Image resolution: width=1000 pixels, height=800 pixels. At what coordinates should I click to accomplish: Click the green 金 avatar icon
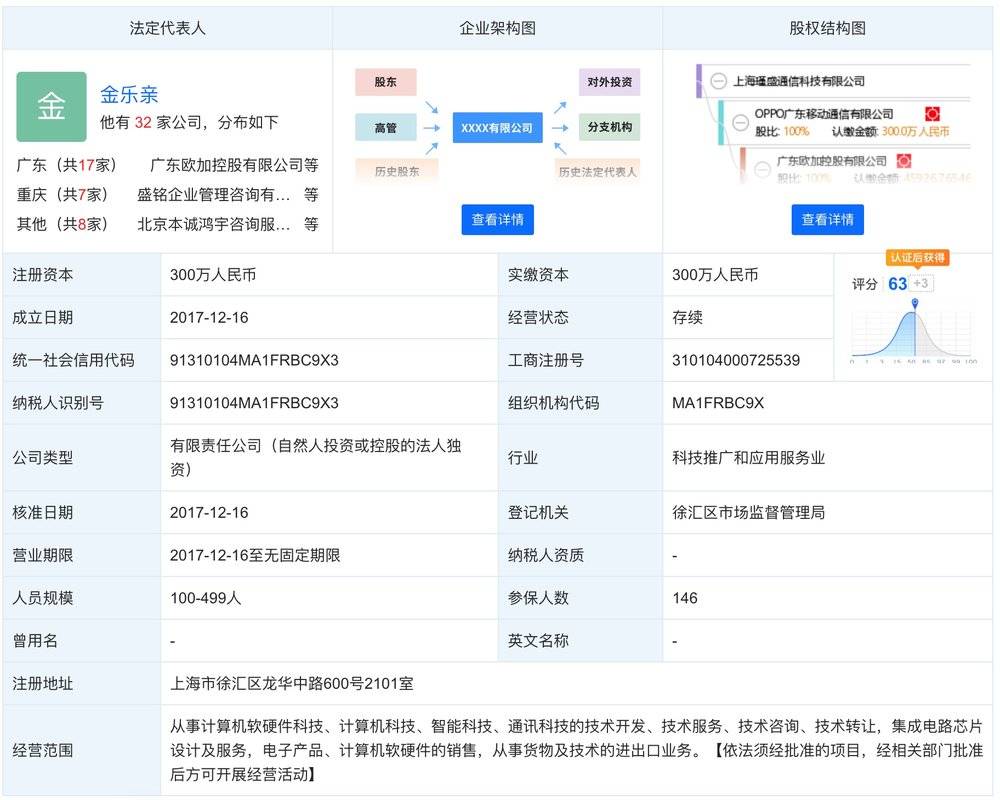(x=51, y=107)
